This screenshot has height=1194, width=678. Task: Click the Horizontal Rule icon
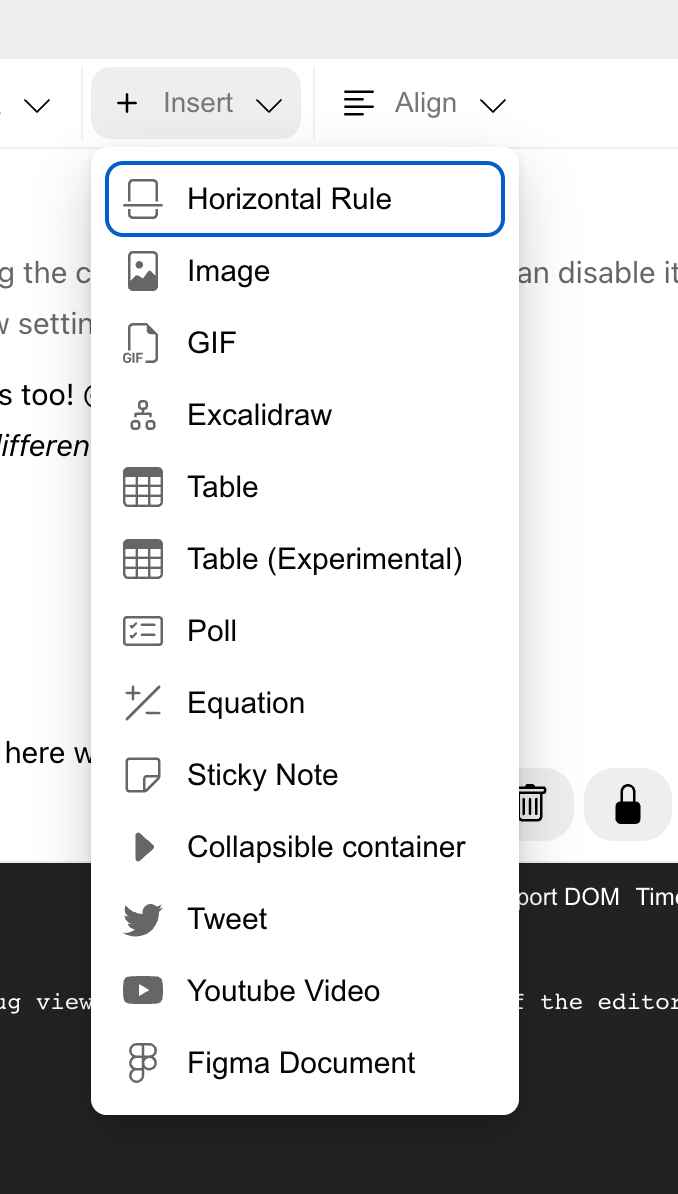pos(143,199)
